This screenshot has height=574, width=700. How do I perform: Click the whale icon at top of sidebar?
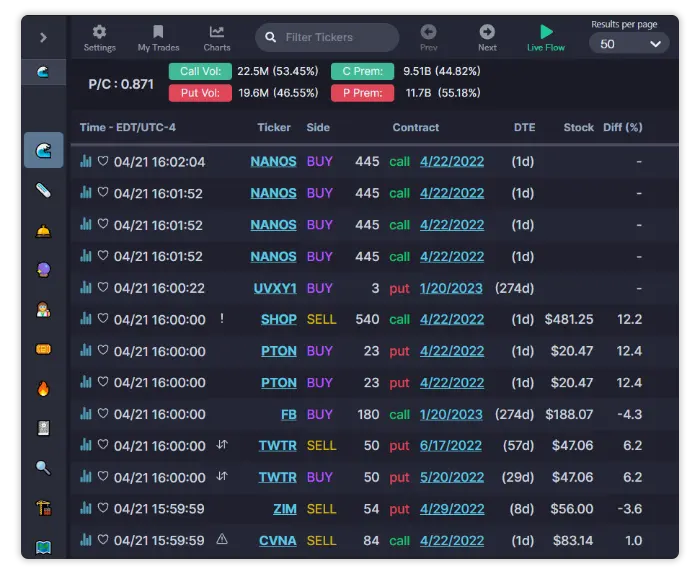43,72
